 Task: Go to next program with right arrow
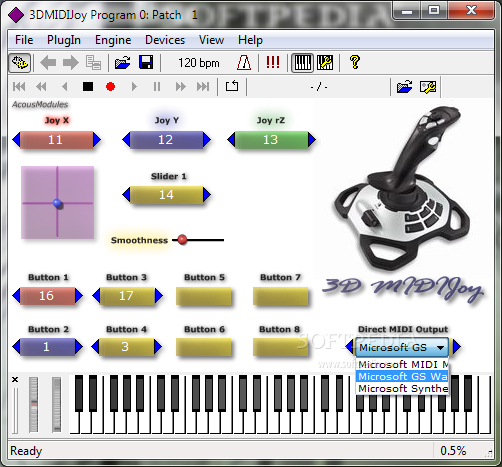(70, 63)
